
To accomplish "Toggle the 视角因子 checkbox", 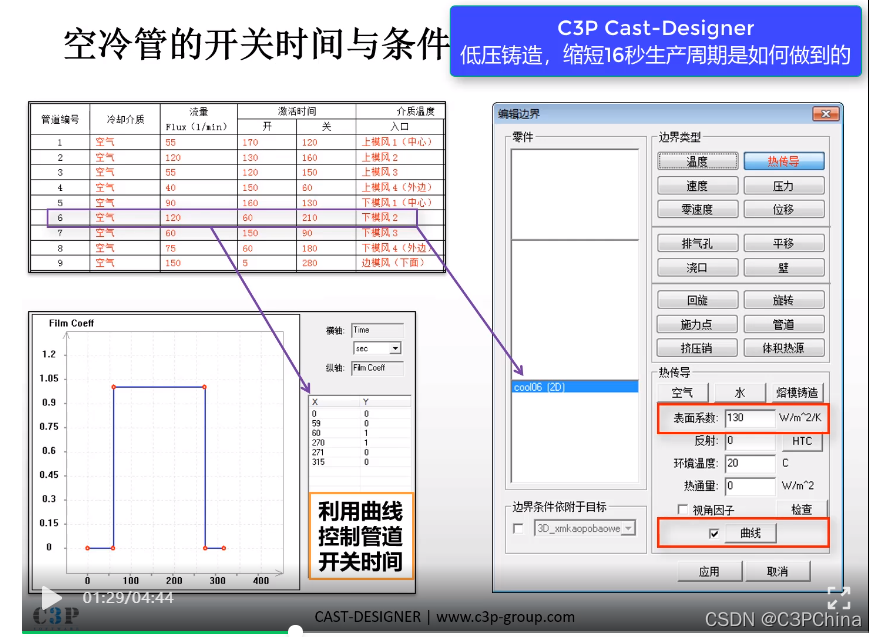I will tap(682, 509).
